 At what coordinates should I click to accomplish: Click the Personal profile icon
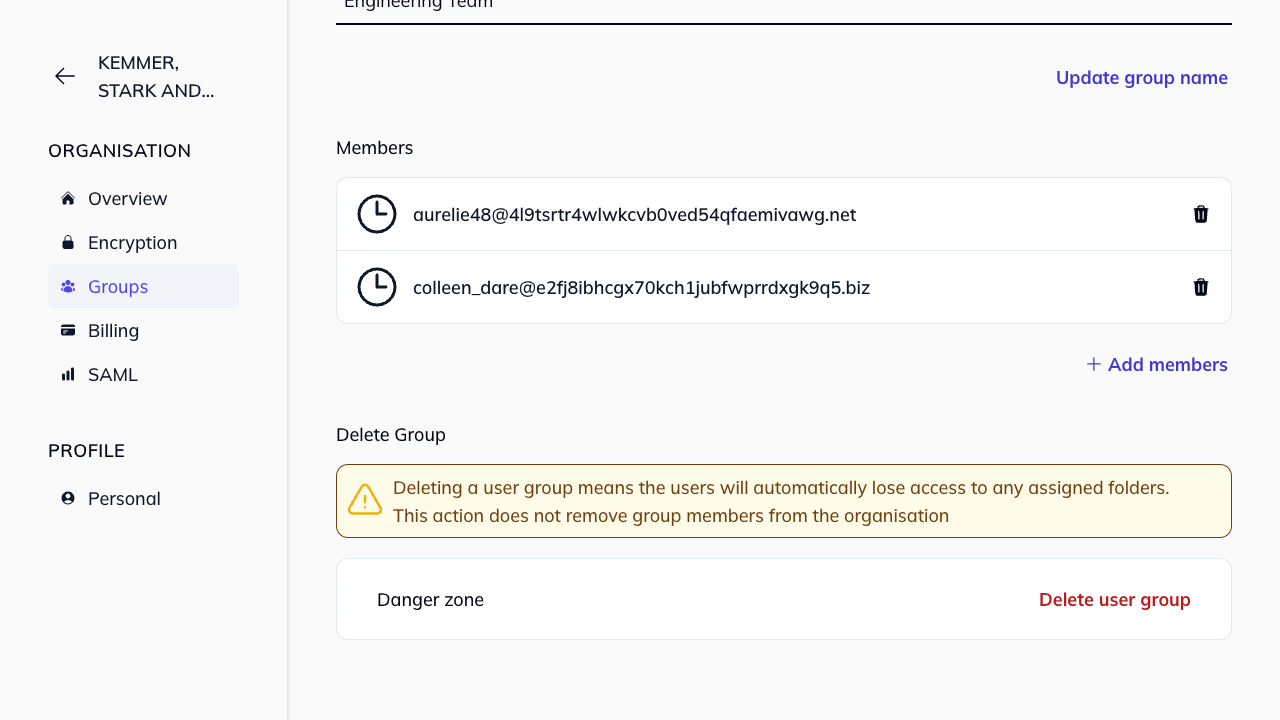[x=67, y=498]
